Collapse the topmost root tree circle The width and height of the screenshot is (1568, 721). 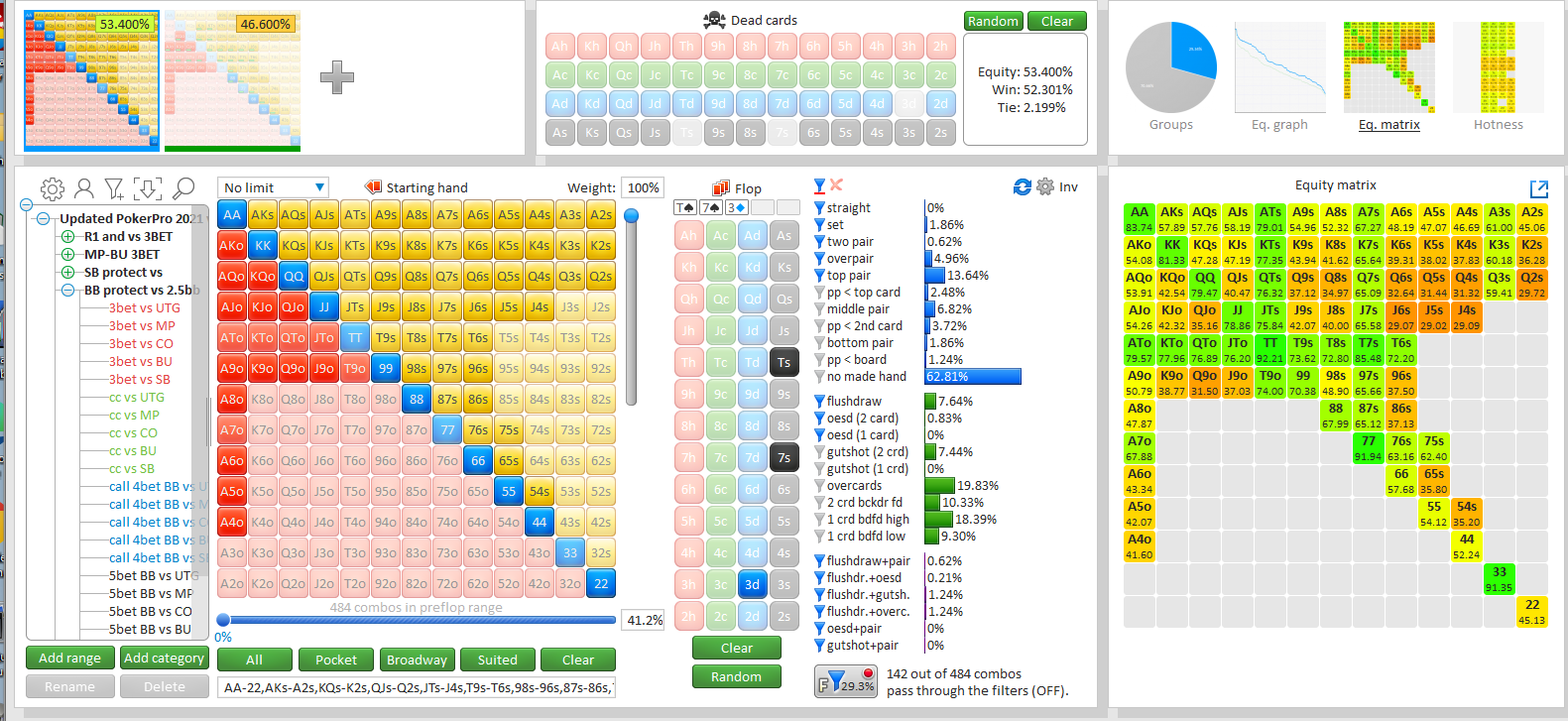coord(26,205)
